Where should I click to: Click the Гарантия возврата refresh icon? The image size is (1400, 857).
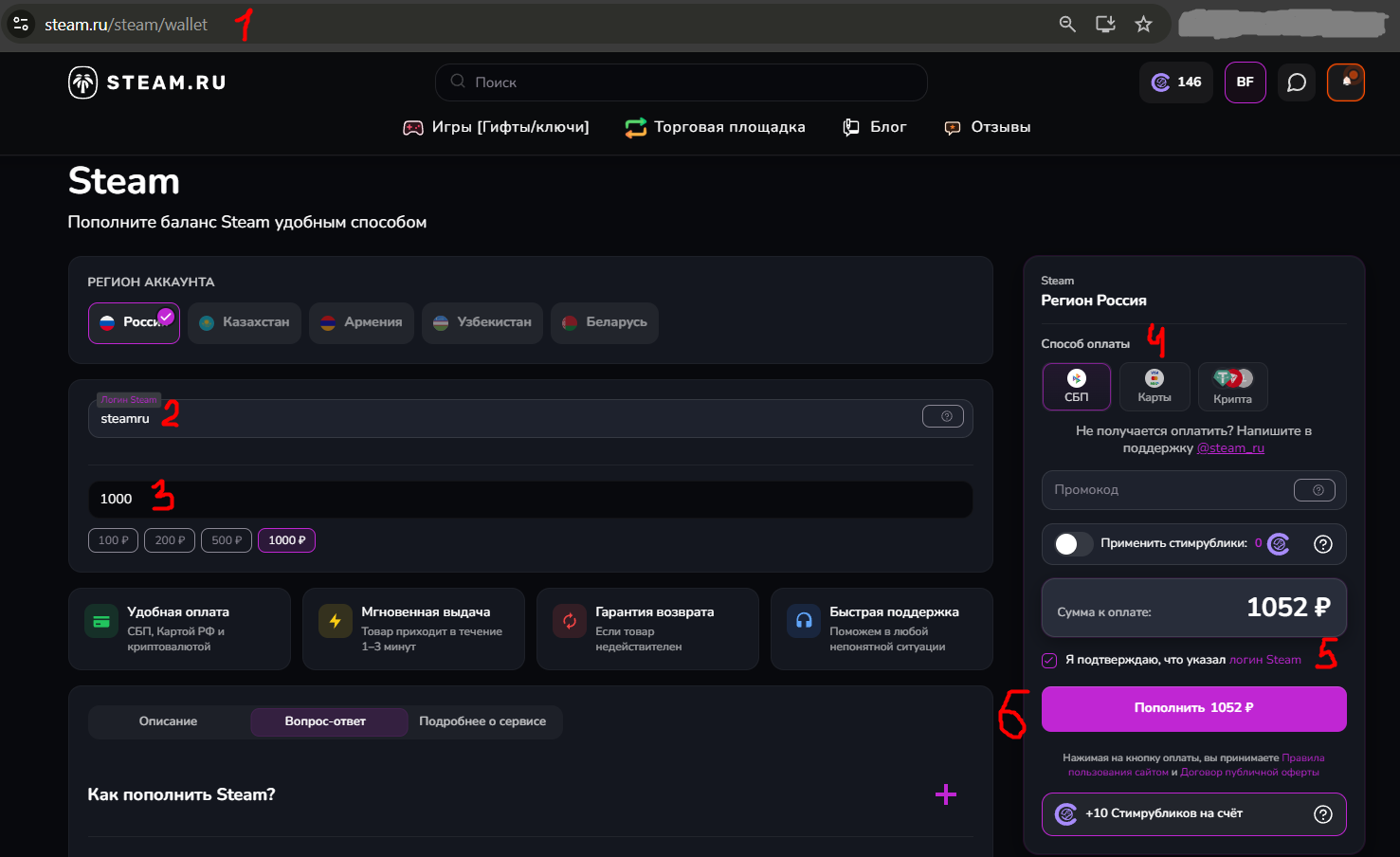[570, 621]
